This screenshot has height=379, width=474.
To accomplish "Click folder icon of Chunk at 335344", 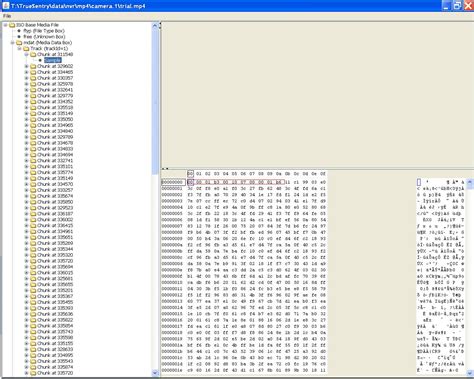I will tap(33, 249).
